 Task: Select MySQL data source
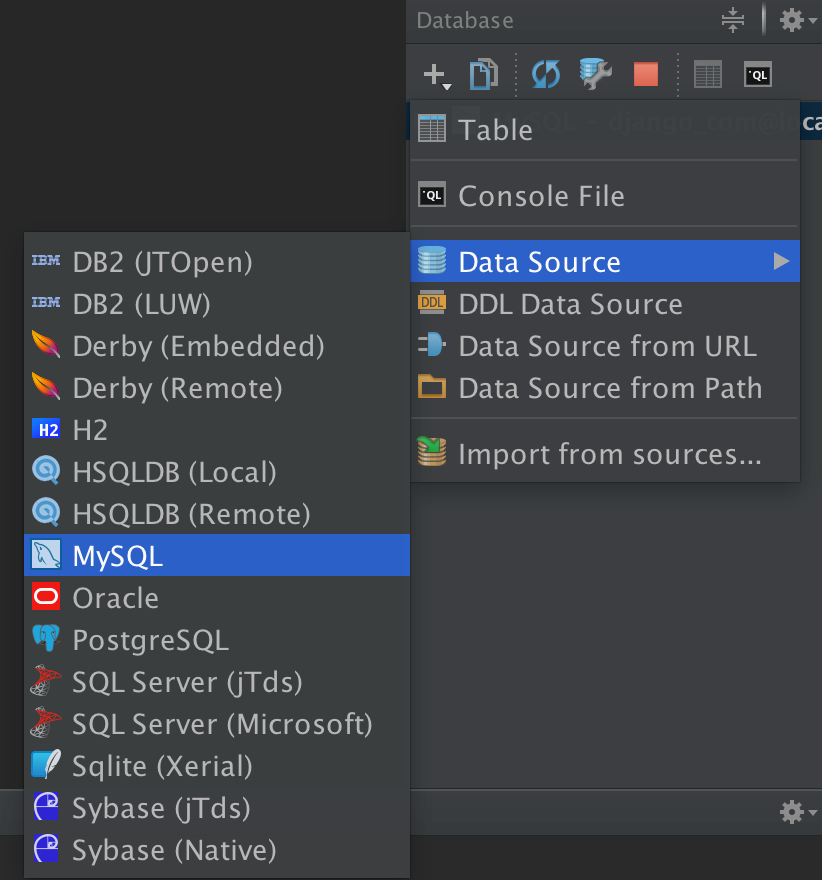click(217, 555)
